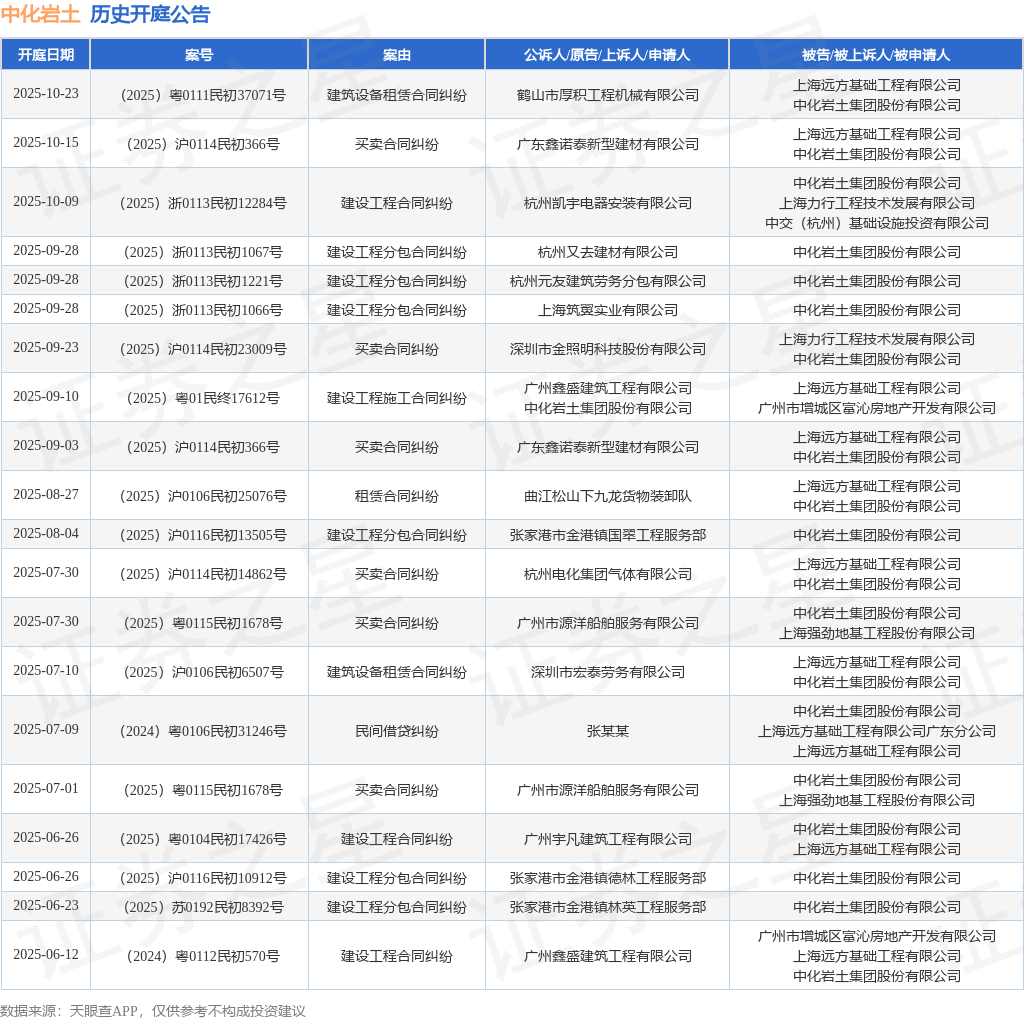Select the date 2025-10-09
This screenshot has width=1024, height=1020.
pyautogui.click(x=46, y=201)
